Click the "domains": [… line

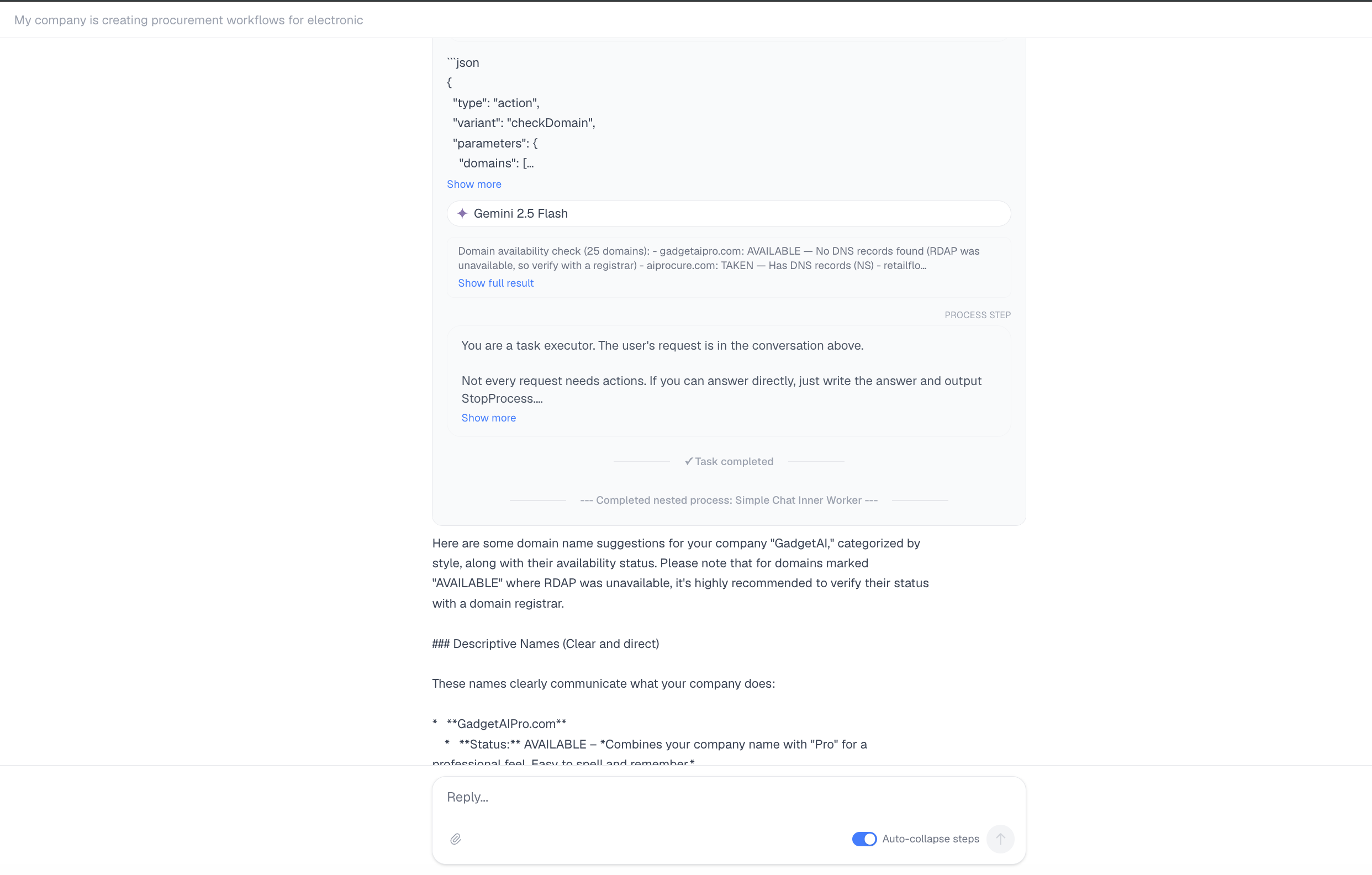[x=496, y=164]
